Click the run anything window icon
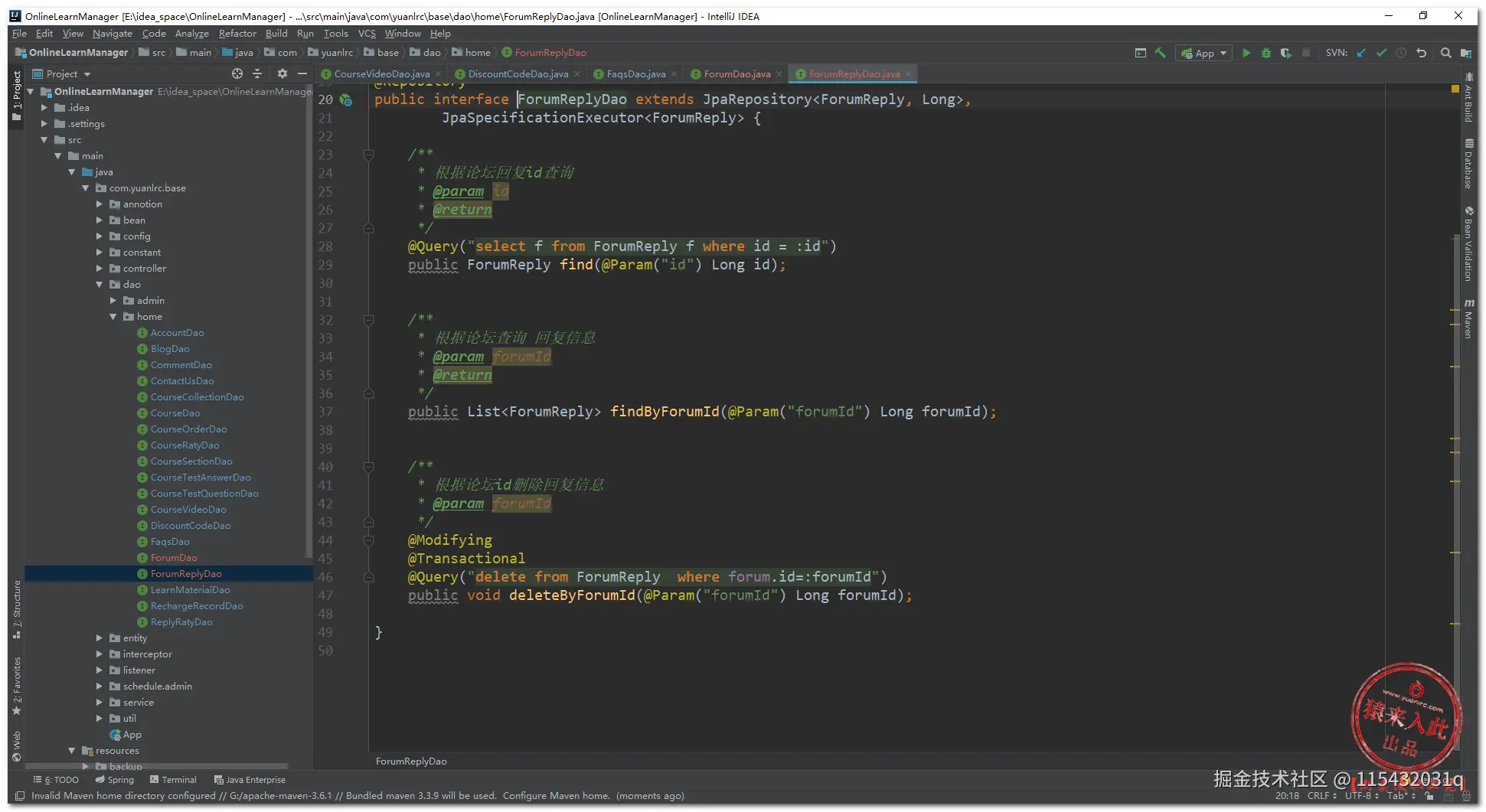Screen dimensions: 1486x812 coord(1140,53)
